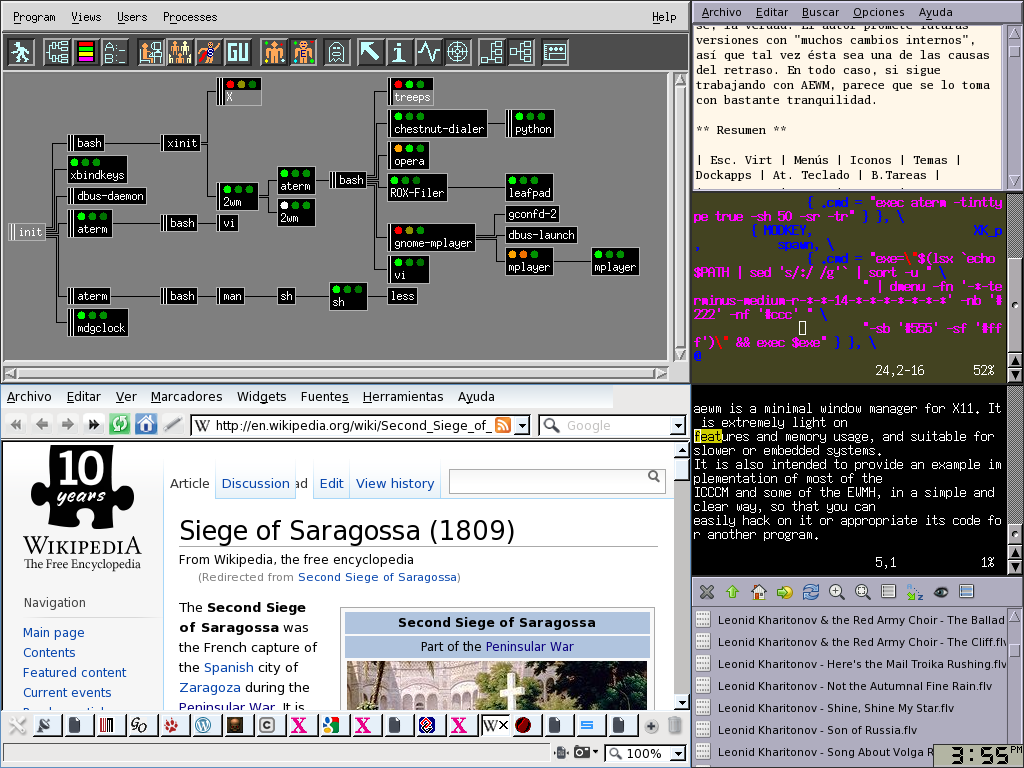Click the Wikipedia search magnifier button

pyautogui.click(x=654, y=476)
